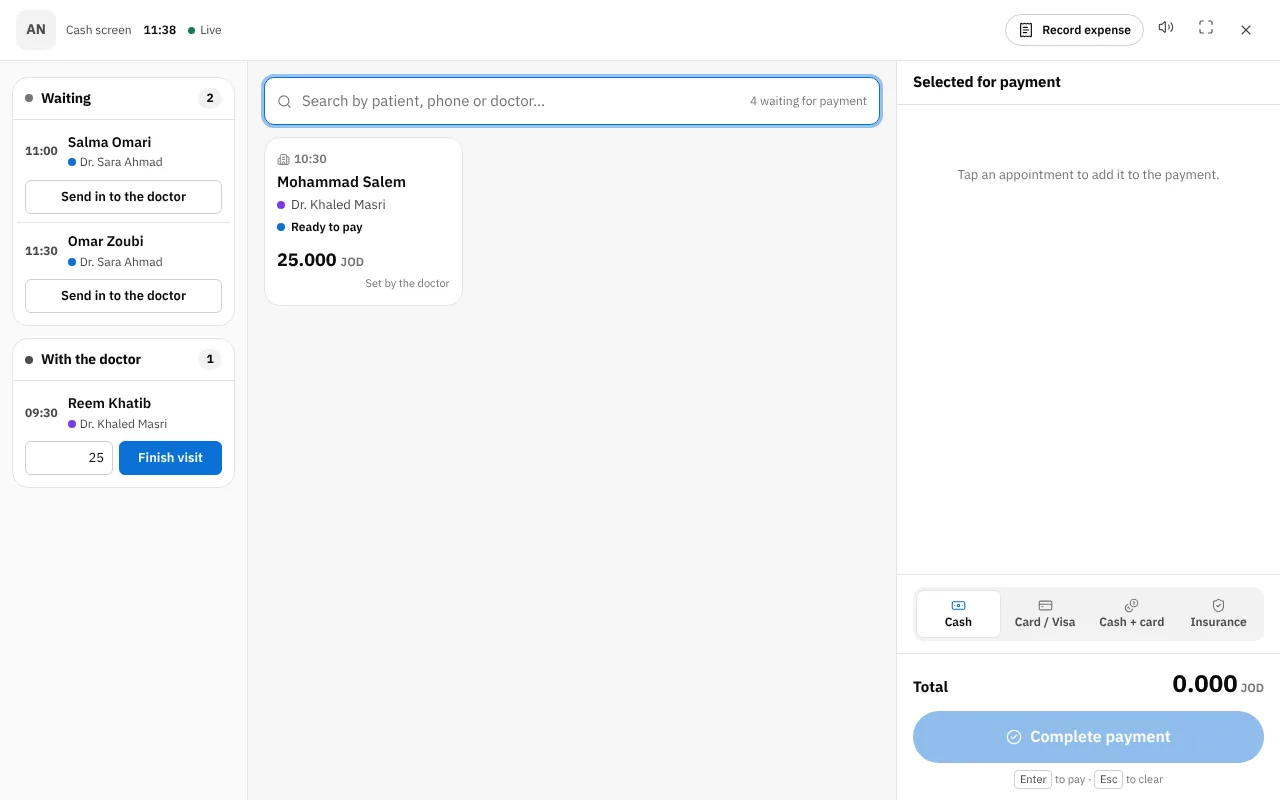Image resolution: width=1280 pixels, height=800 pixels.
Task: Click the Reem Khatib name
Action: pyautogui.click(x=110, y=403)
